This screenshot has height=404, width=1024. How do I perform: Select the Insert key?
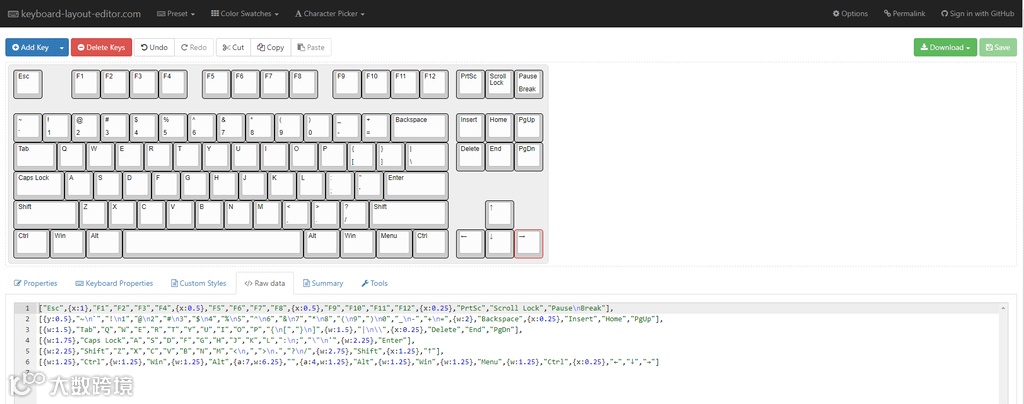(x=470, y=127)
